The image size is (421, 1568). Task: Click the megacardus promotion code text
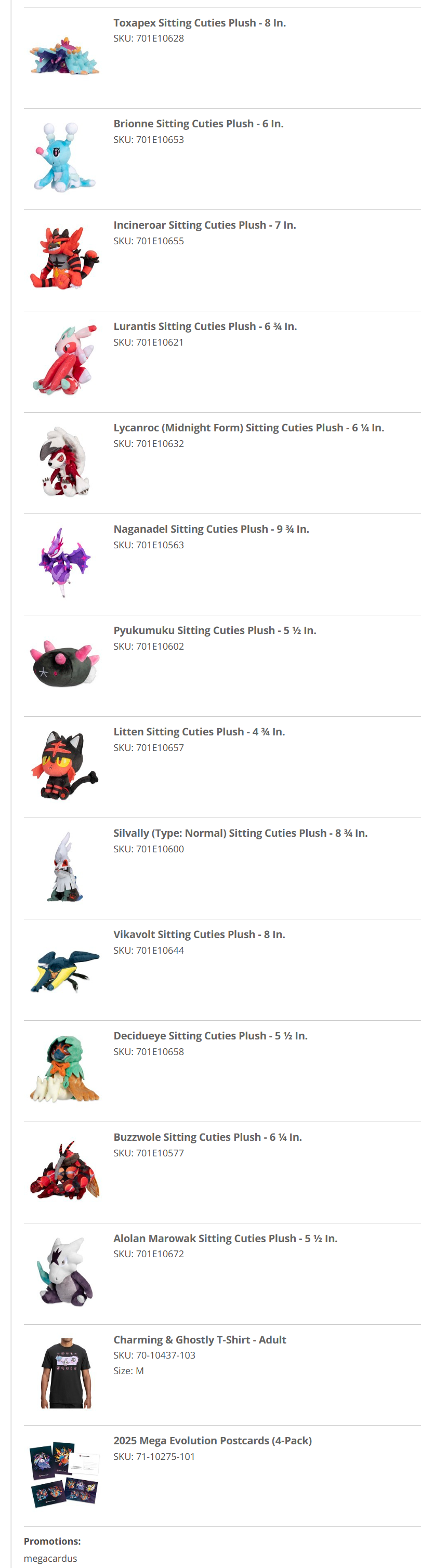click(x=50, y=1558)
